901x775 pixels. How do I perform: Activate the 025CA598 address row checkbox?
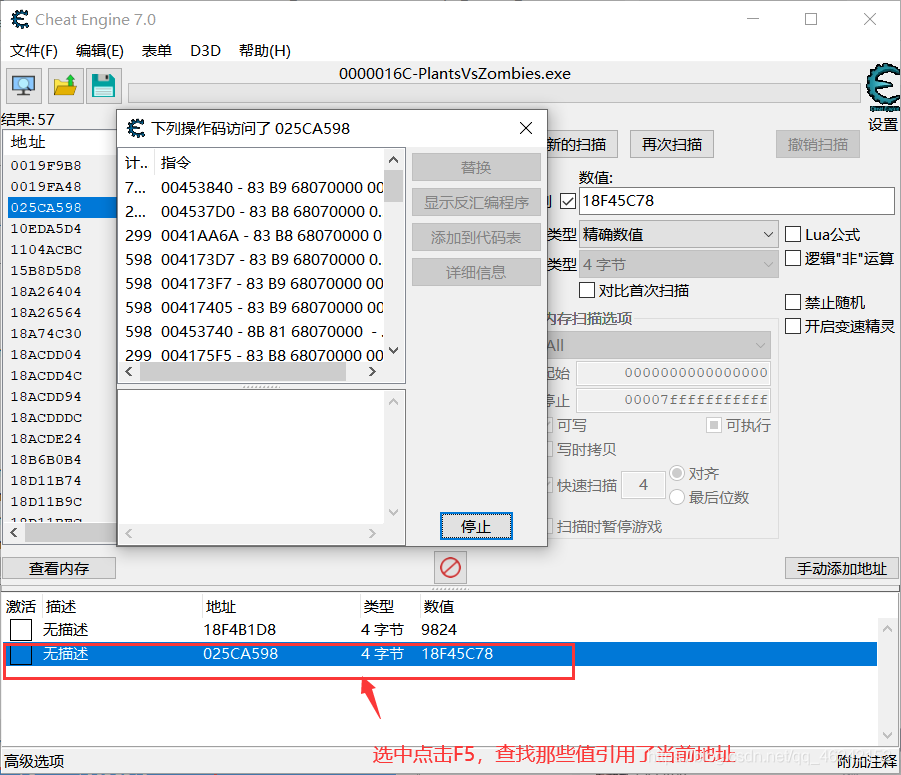tap(21, 654)
